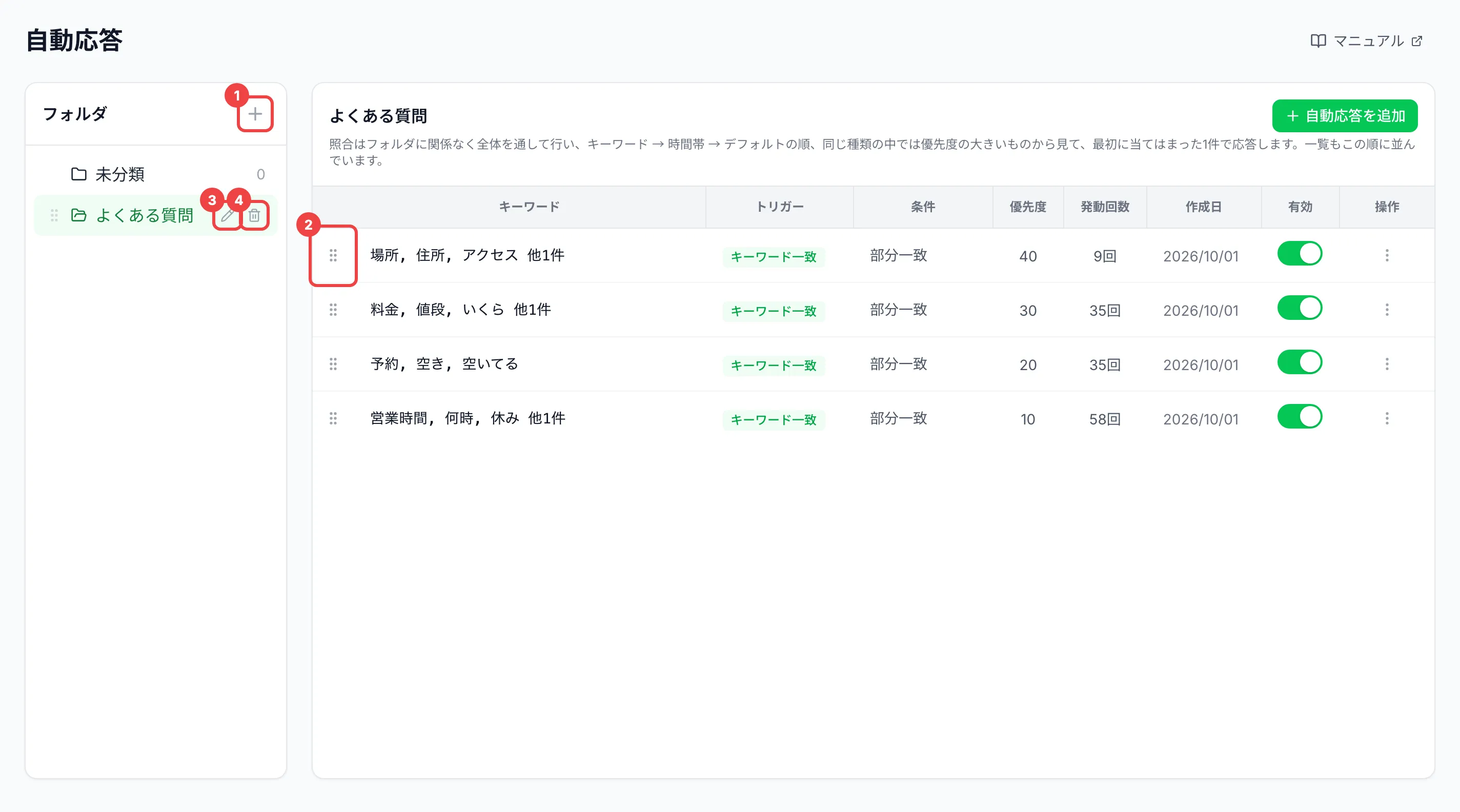Viewport: 1460px width, 812px height.
Task: Click drag handle of 営業時間, 何時 row
Action: tap(333, 419)
